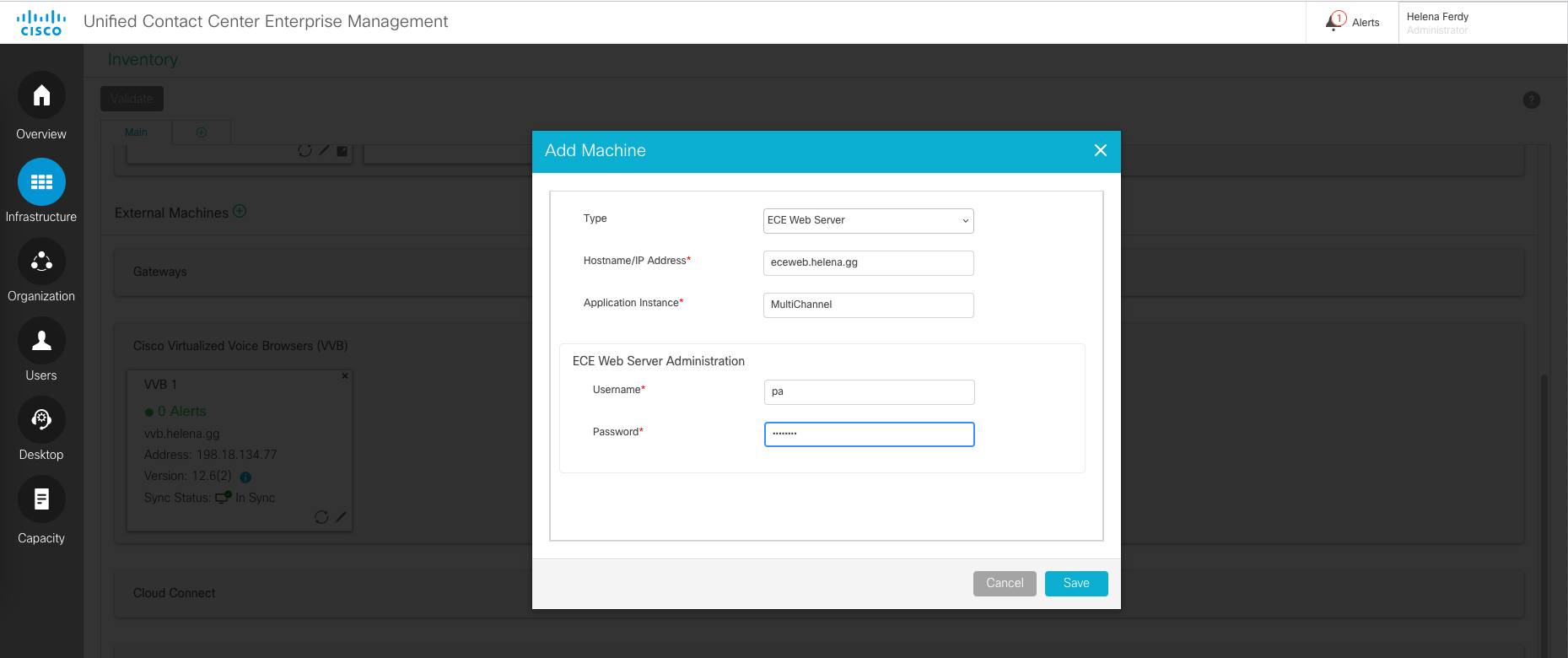Expand the Type dropdown
This screenshot has height=658, width=1568.
coord(868,221)
